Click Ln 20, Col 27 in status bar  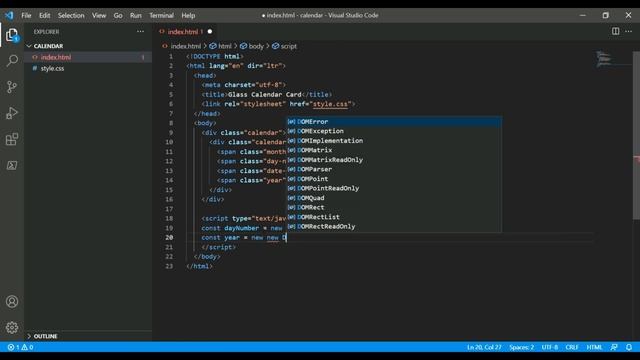click(x=484, y=347)
